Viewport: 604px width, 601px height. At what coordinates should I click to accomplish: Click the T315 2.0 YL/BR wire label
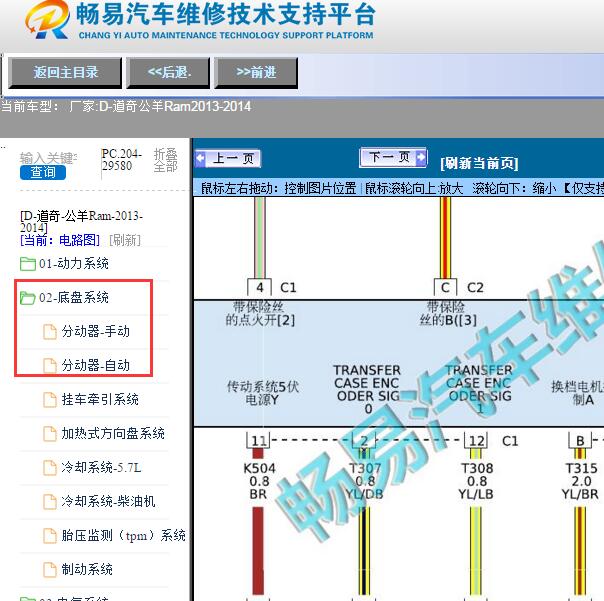tap(581, 481)
